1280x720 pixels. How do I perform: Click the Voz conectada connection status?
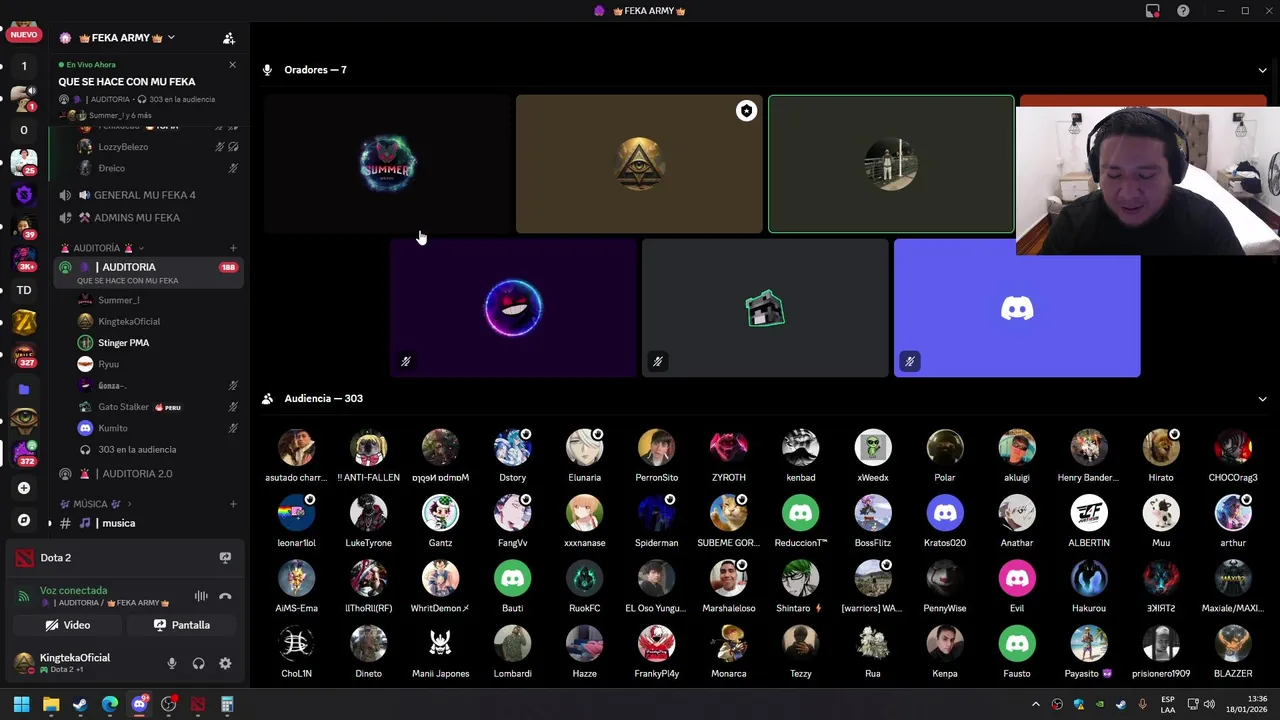click(x=73, y=591)
